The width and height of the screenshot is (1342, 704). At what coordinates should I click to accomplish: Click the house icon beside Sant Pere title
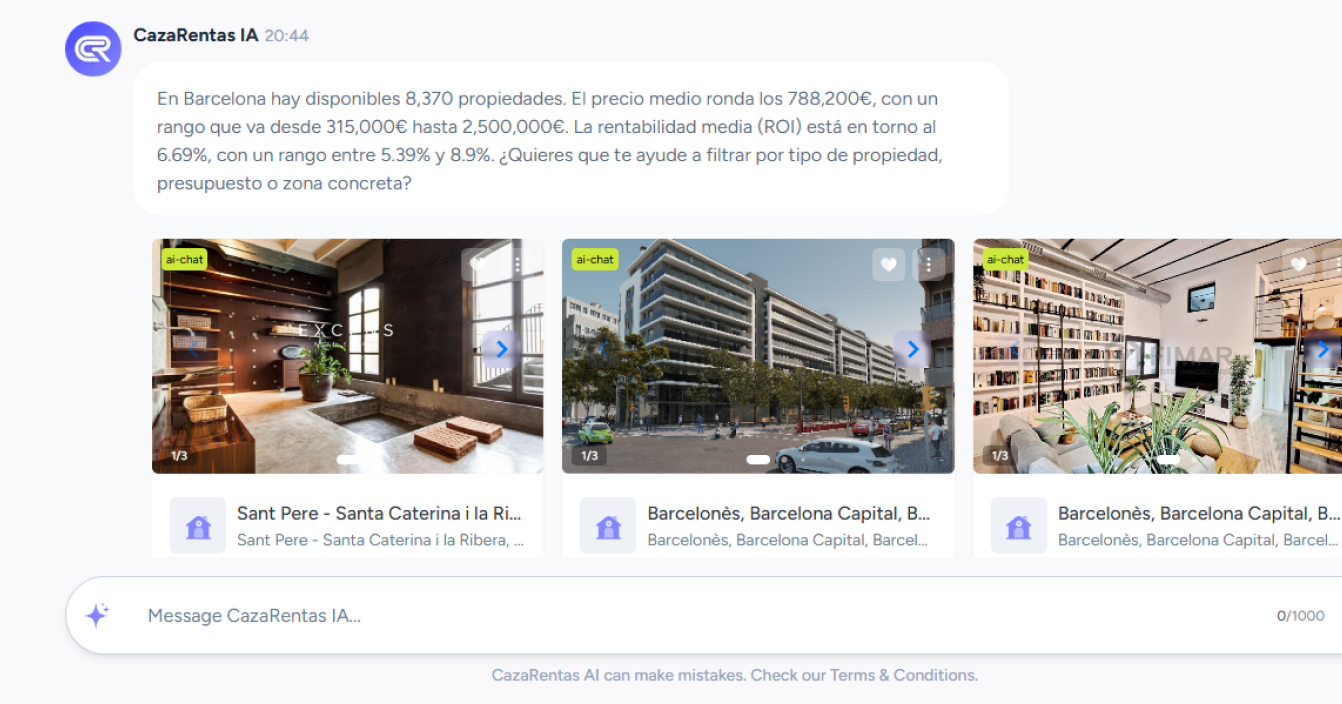198,526
